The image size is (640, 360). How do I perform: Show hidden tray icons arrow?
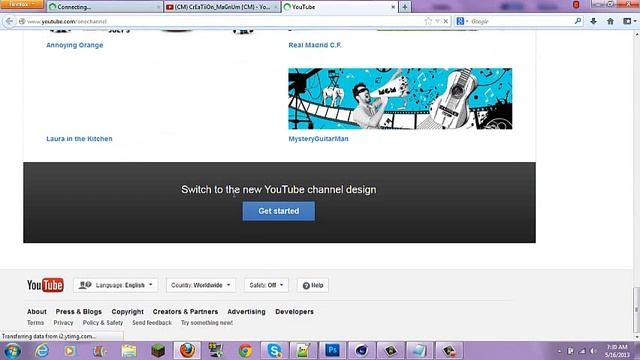click(x=559, y=351)
